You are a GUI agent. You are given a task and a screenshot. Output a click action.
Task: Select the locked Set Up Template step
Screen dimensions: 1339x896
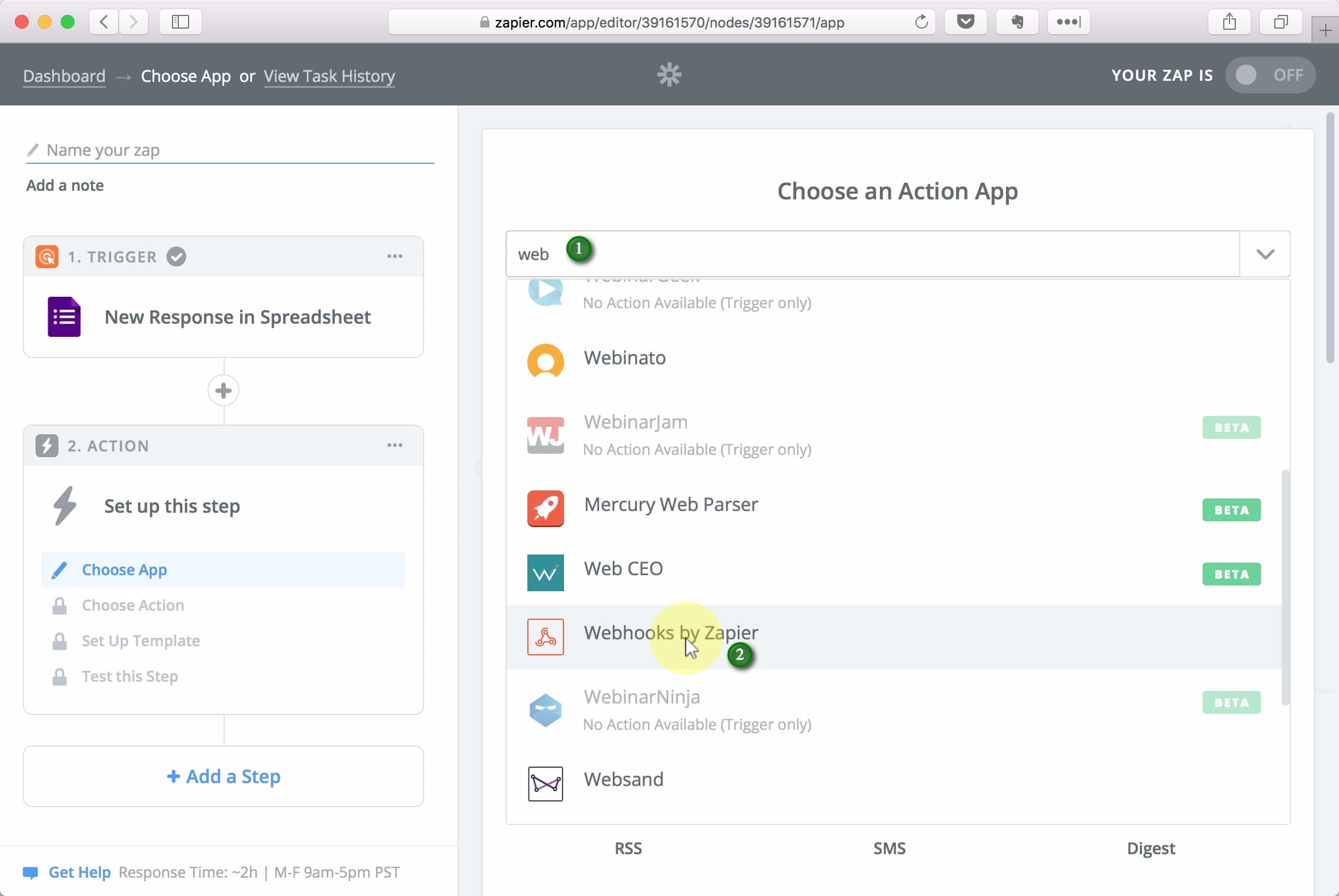click(224, 641)
